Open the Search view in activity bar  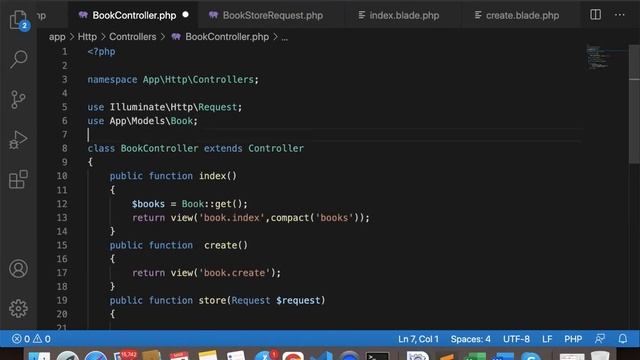(x=18, y=60)
